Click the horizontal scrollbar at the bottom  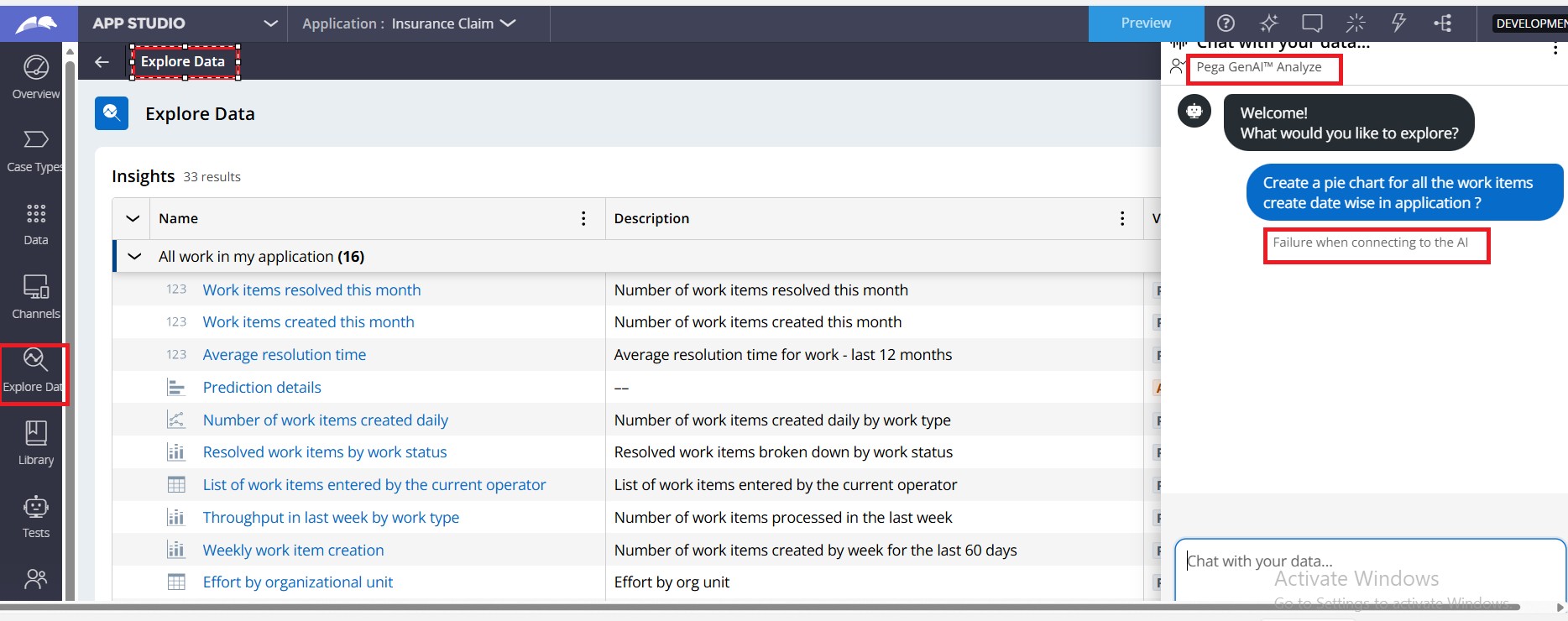[x=755, y=607]
